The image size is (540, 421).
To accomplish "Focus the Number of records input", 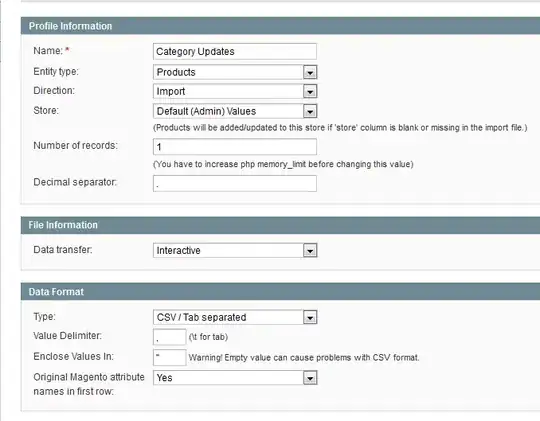I will coord(235,147).
